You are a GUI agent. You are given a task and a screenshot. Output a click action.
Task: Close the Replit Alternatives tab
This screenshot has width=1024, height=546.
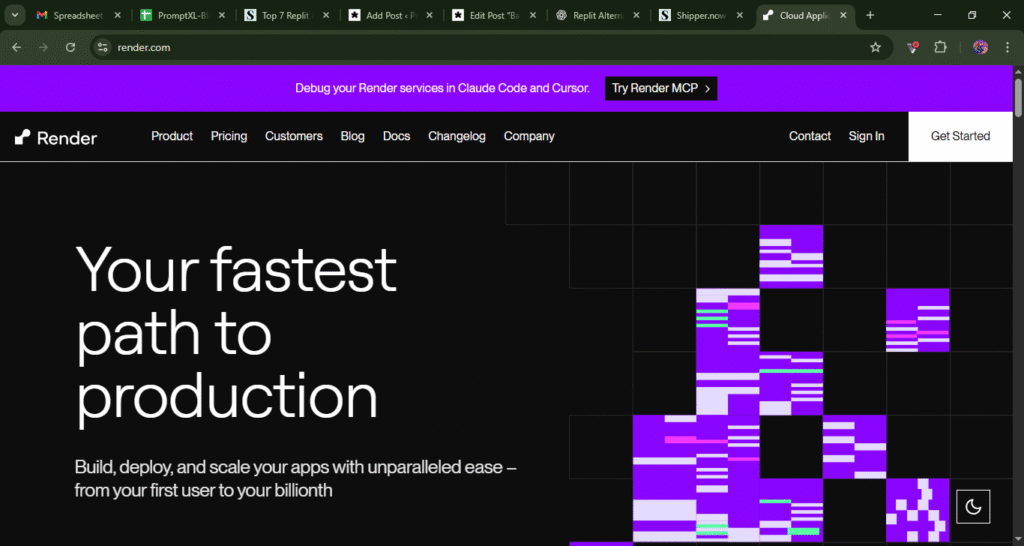click(637, 16)
